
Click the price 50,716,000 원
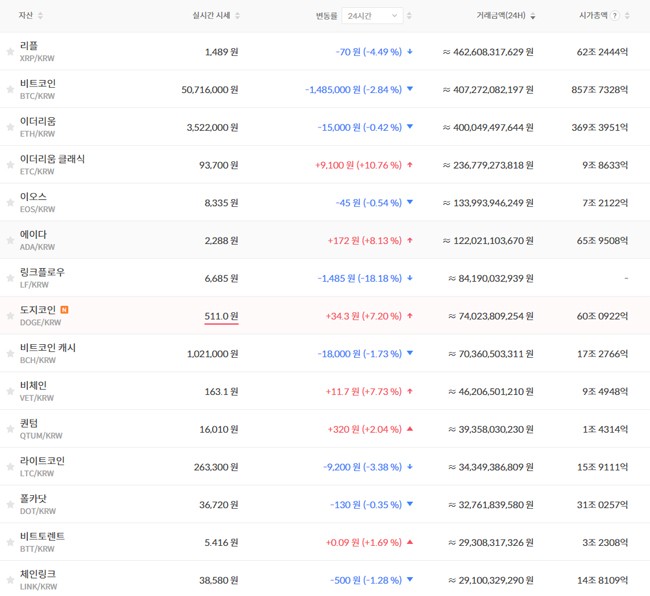coord(210,90)
